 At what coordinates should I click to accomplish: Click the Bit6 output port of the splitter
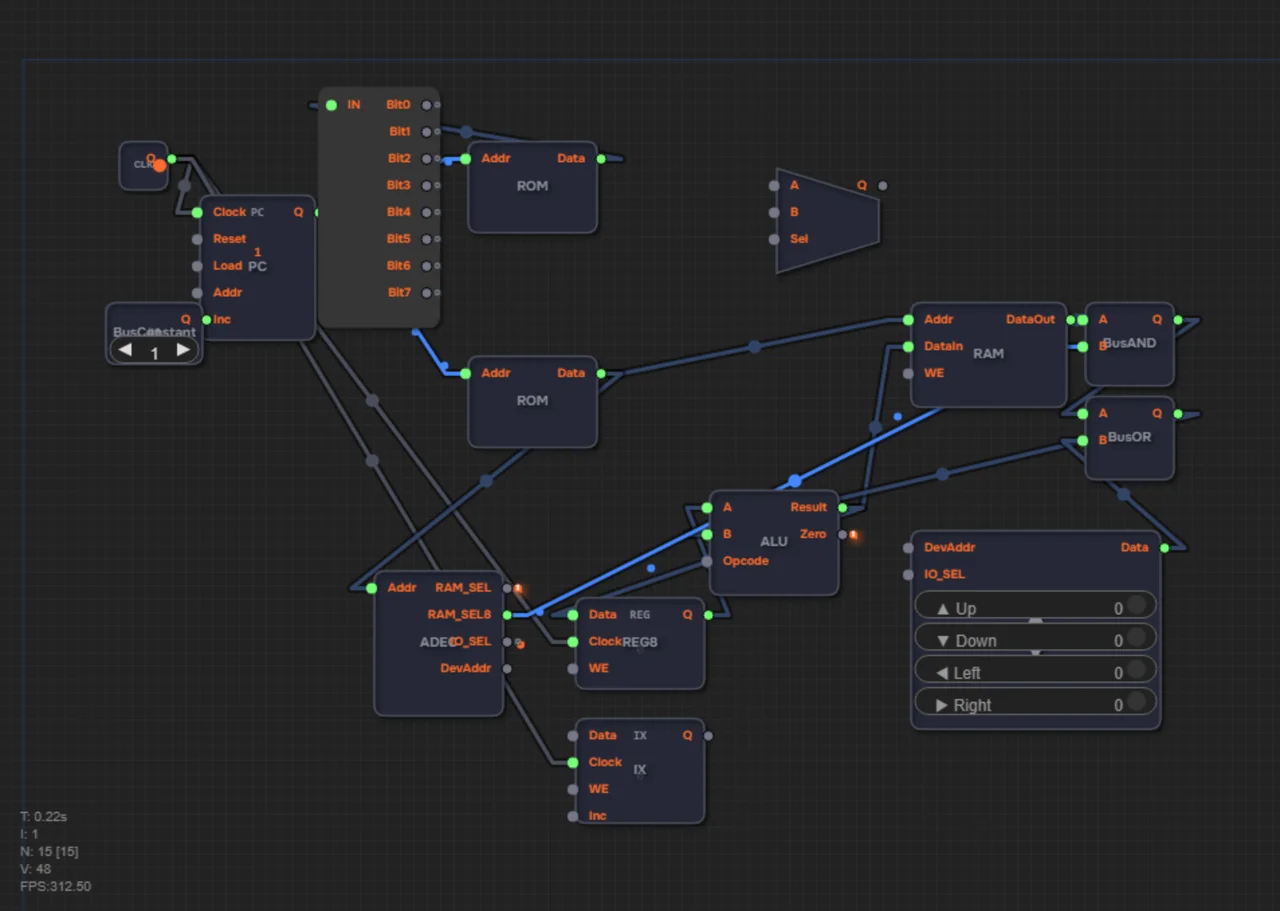(427, 266)
